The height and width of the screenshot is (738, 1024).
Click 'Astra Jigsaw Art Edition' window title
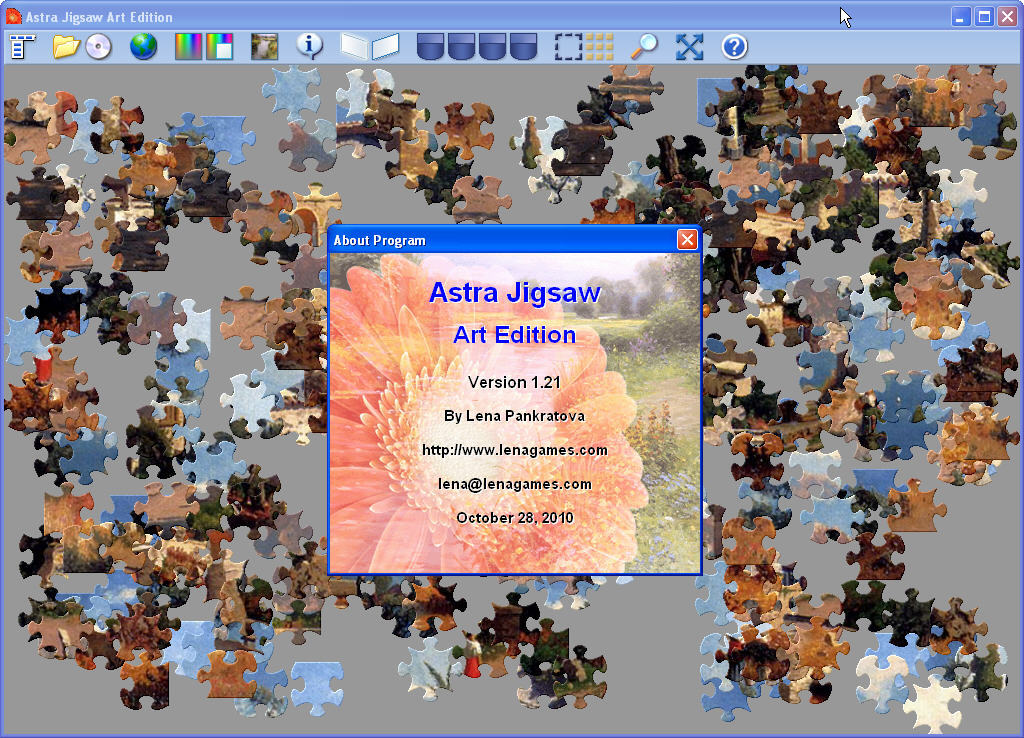click(99, 17)
